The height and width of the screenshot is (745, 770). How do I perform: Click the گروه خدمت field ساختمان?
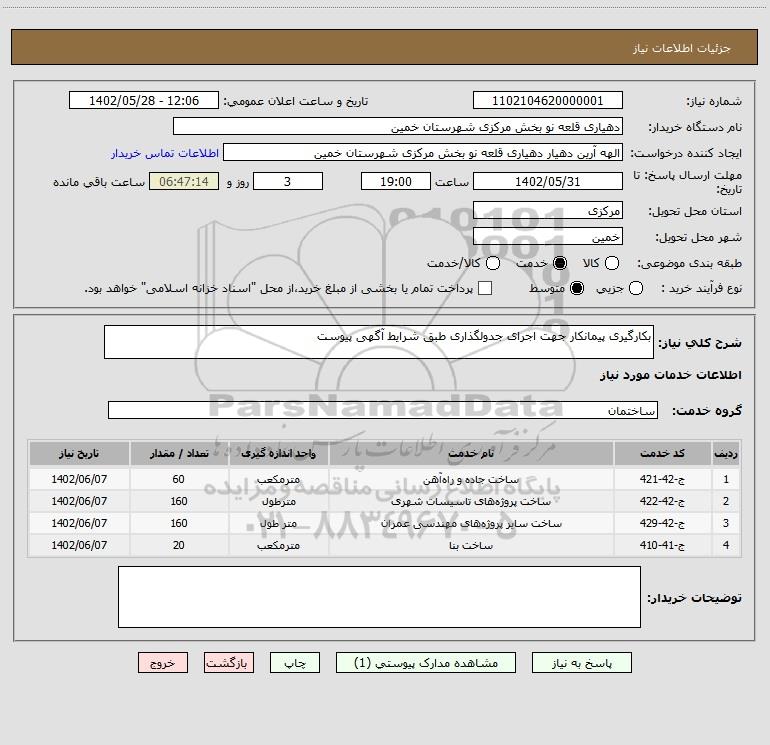point(383,411)
